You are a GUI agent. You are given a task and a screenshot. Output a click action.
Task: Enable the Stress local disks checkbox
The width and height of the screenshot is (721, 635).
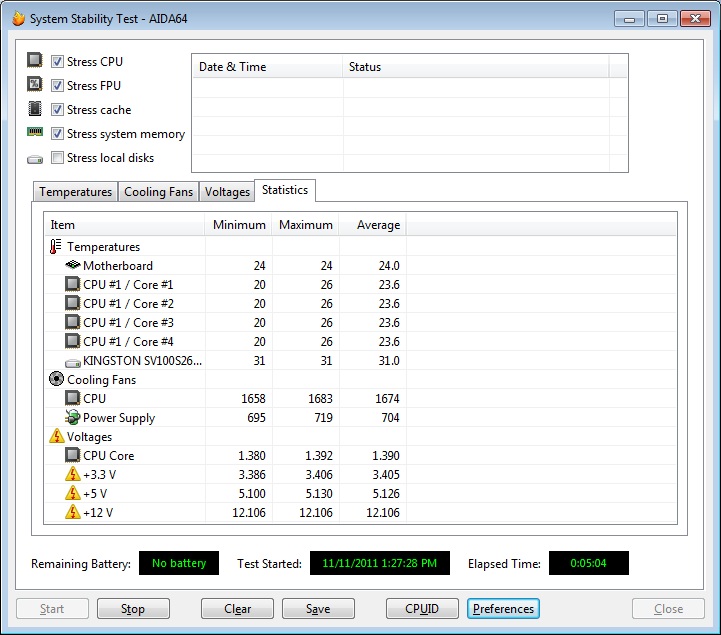pos(57,158)
